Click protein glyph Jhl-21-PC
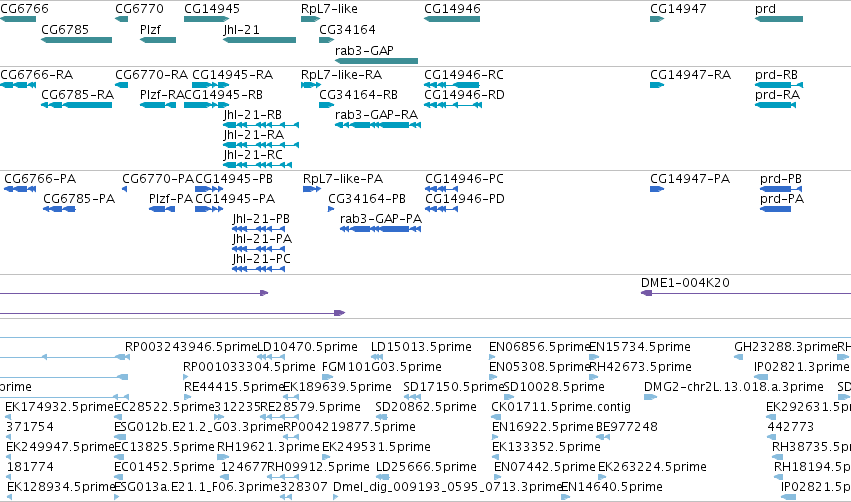Viewport: 851px width, 502px height. pyautogui.click(x=259, y=269)
